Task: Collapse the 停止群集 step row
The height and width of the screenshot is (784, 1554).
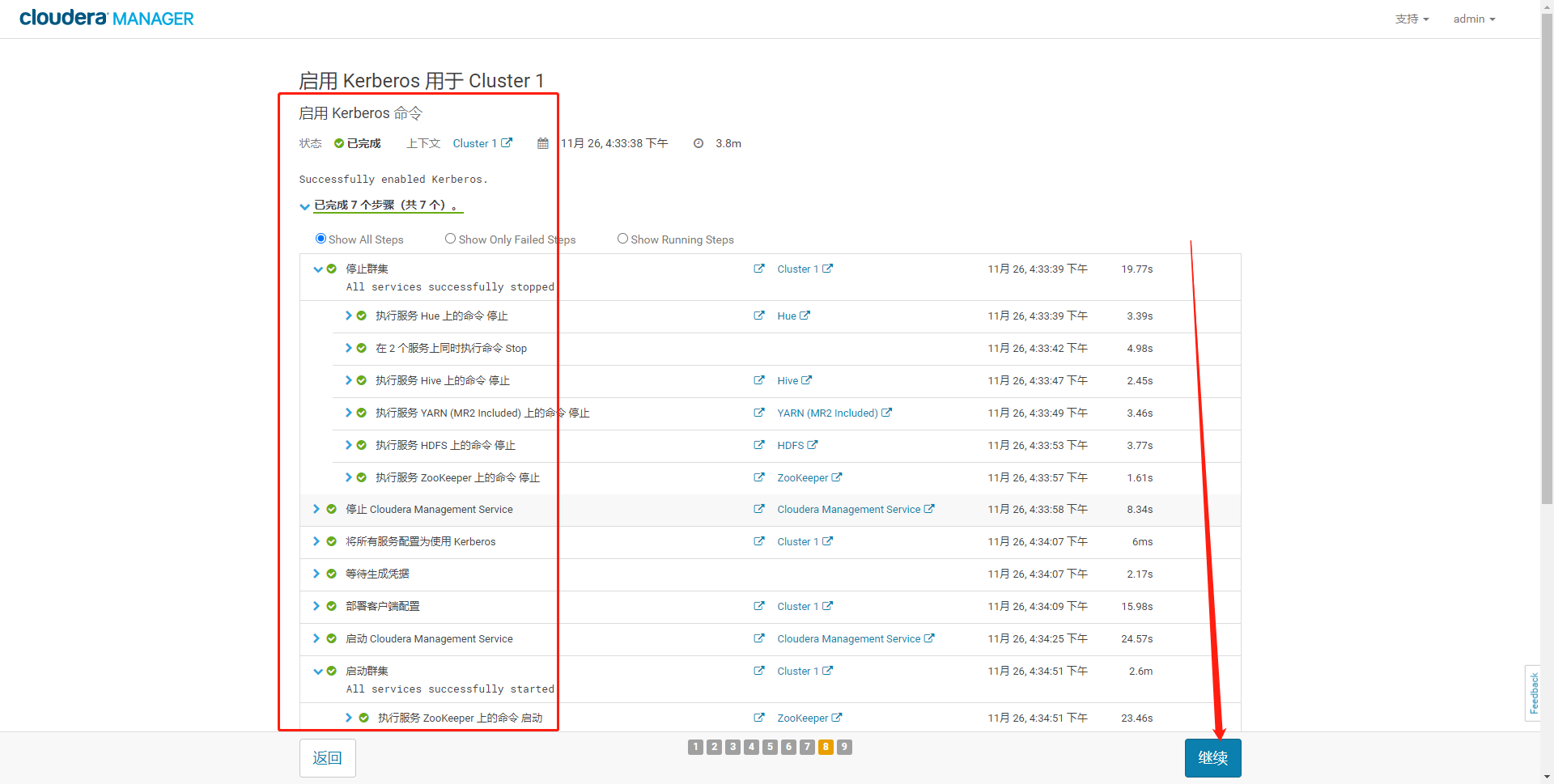Action: pos(318,269)
